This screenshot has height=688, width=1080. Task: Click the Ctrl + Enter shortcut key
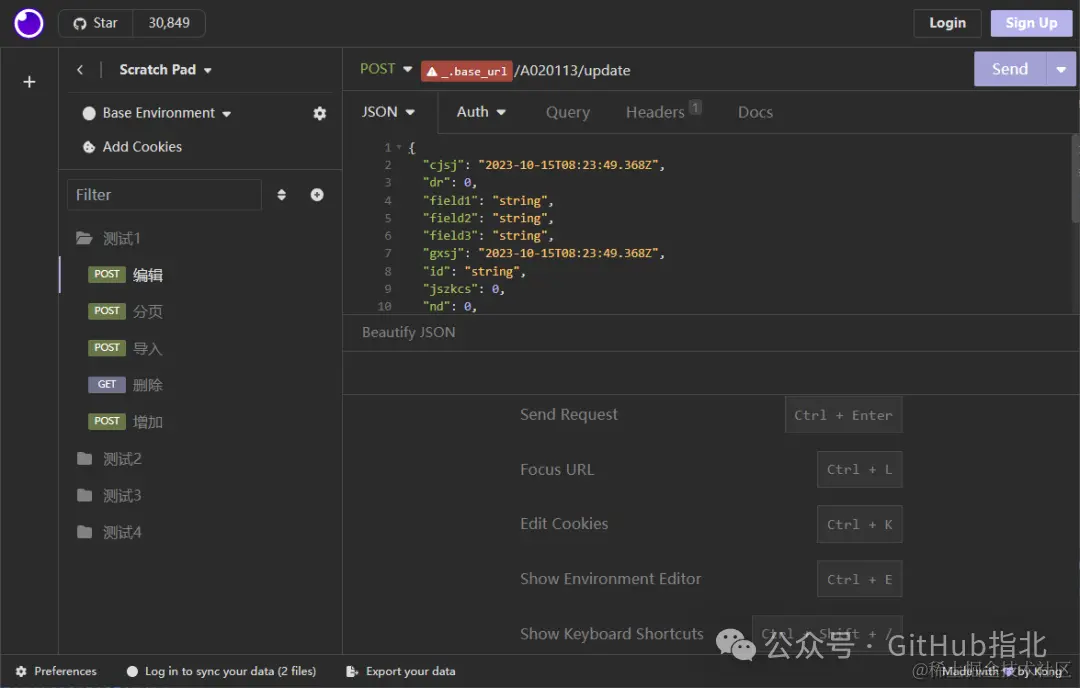843,415
